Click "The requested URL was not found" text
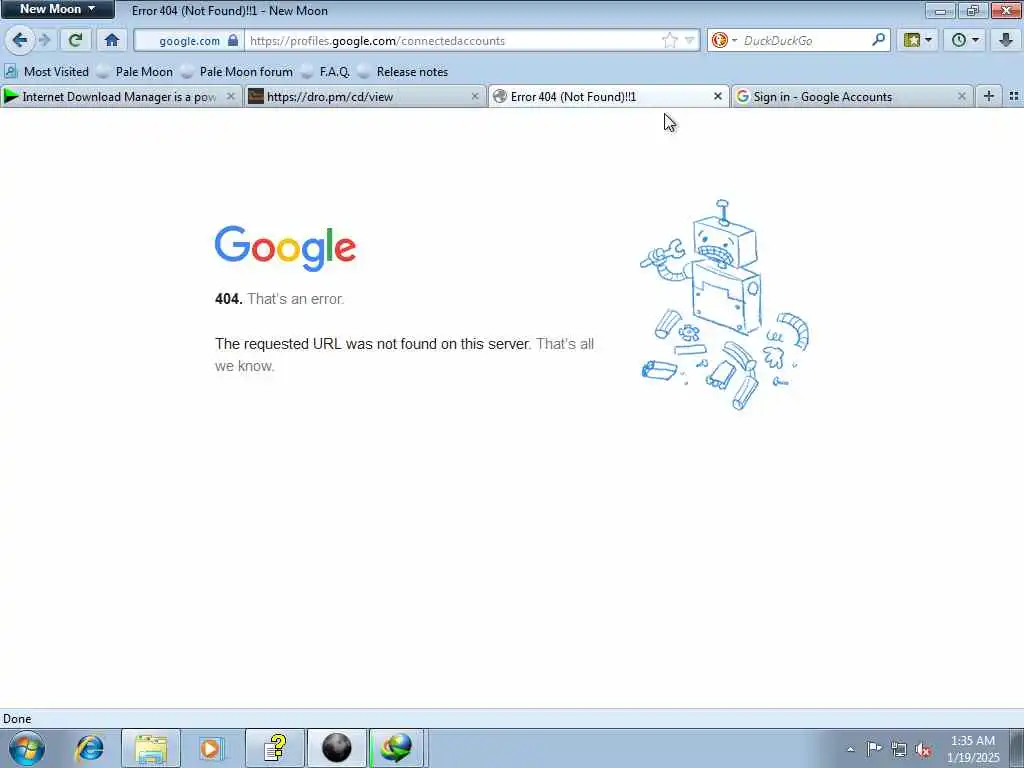Image resolution: width=1024 pixels, height=768 pixels. (x=372, y=344)
